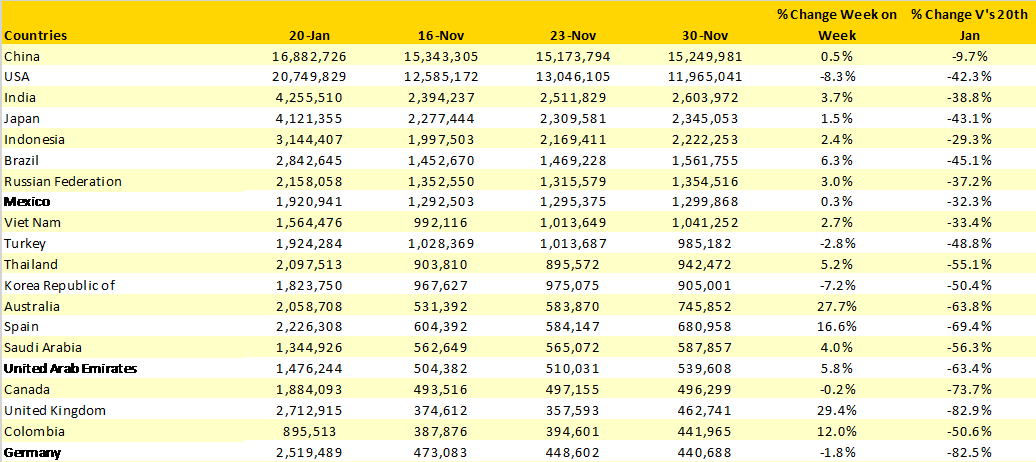The height and width of the screenshot is (462, 1036).
Task: Select Indonesia's 23-Nov value 2,169,411
Action: (x=577, y=140)
